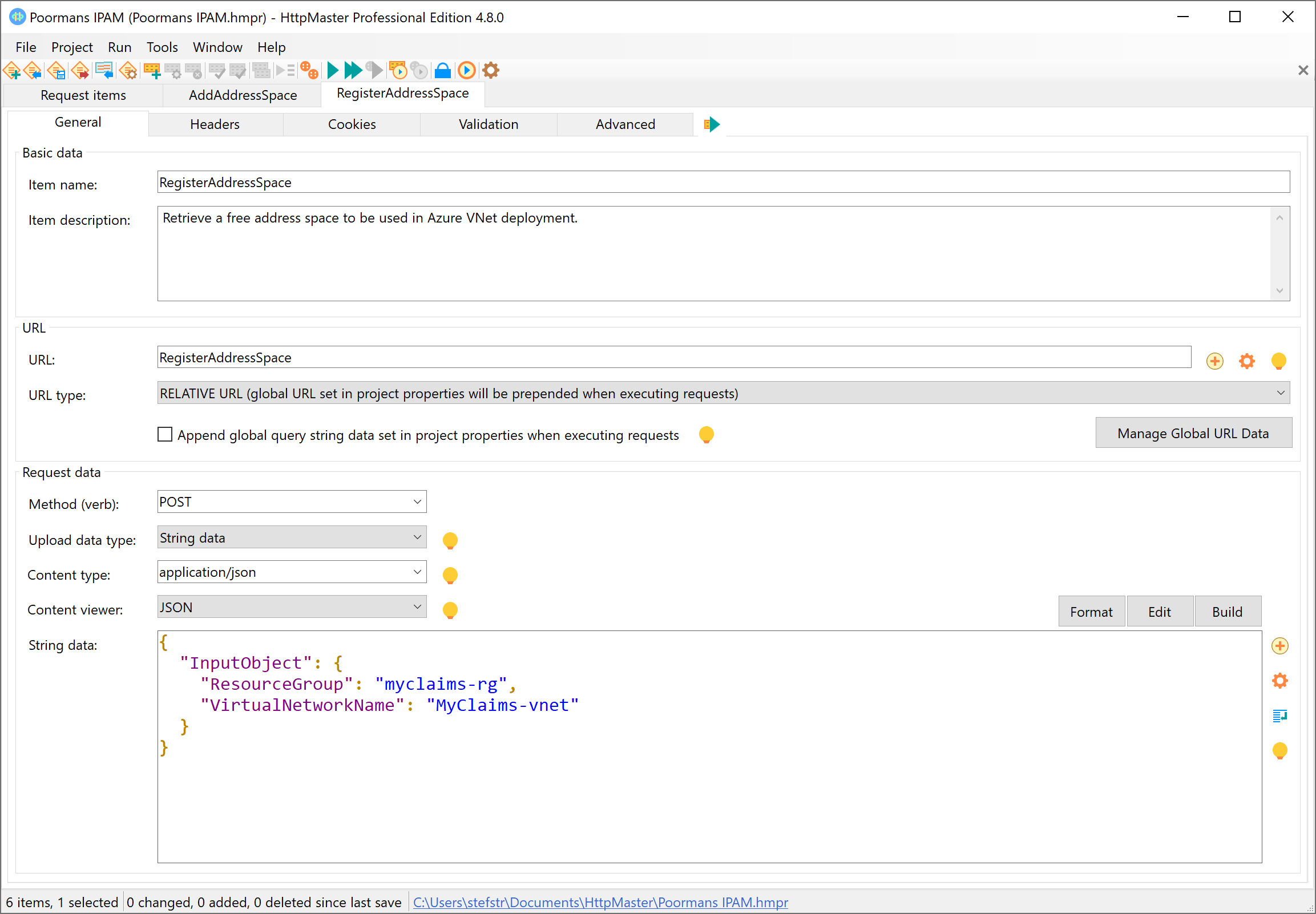Enable Append global query string checkbox

pos(165,435)
